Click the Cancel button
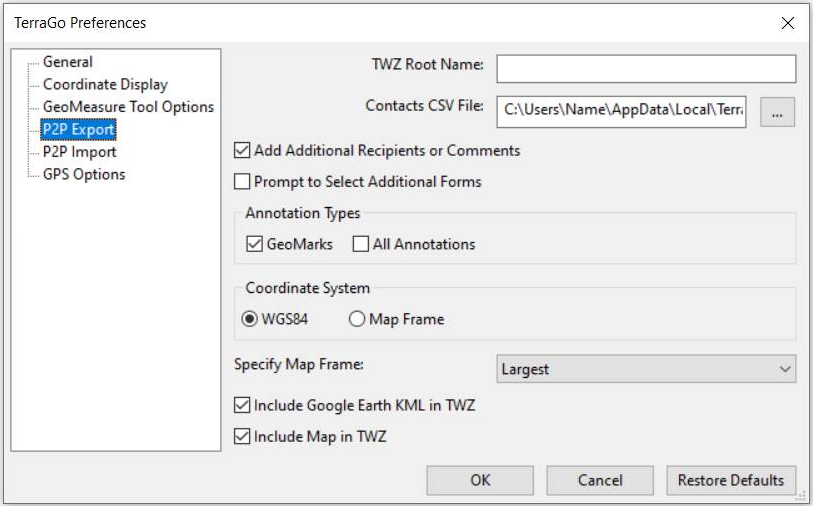The height and width of the screenshot is (506, 813). pyautogui.click(x=600, y=480)
